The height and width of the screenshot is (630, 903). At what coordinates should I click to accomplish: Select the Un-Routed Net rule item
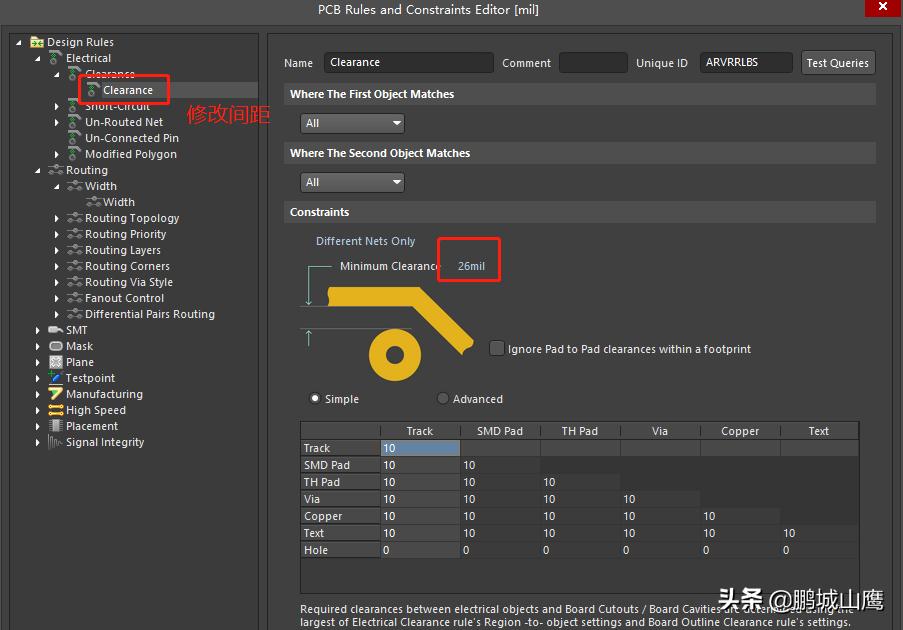point(124,122)
